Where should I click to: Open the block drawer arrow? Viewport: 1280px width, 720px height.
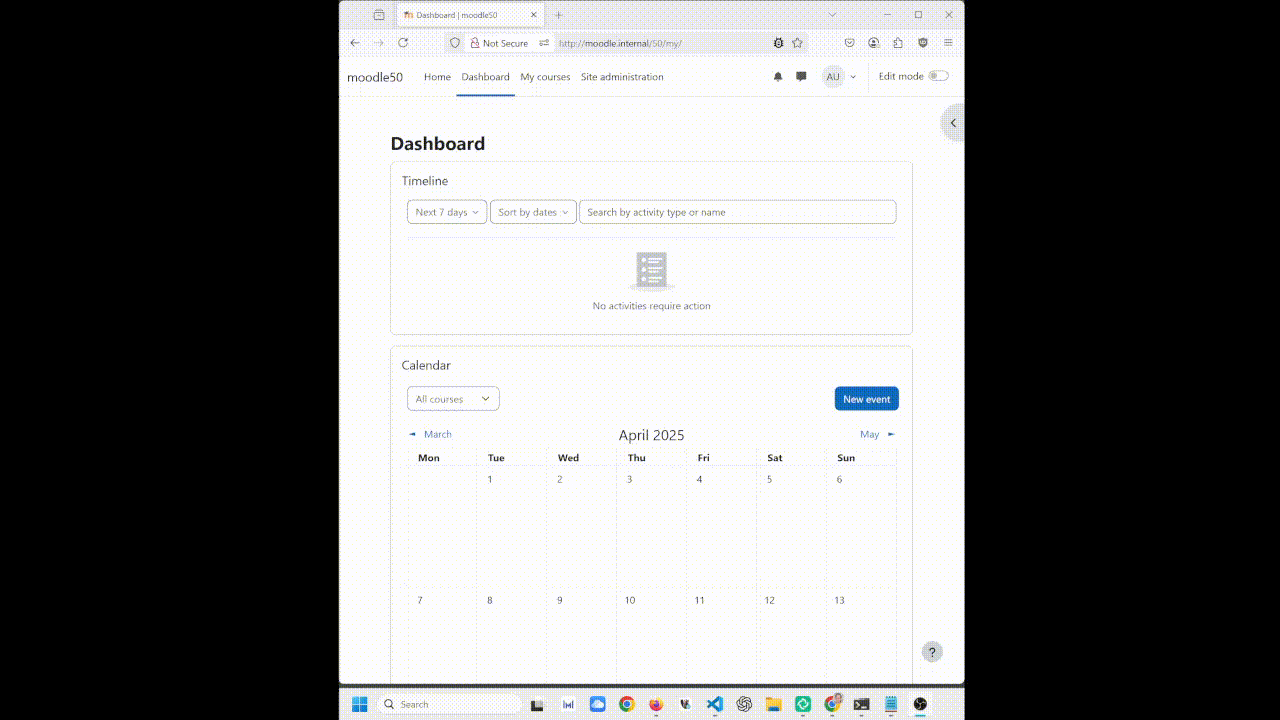(953, 123)
